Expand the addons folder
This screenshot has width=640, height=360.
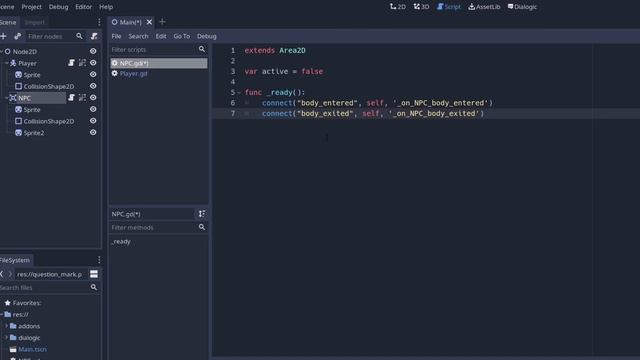tap(6, 326)
